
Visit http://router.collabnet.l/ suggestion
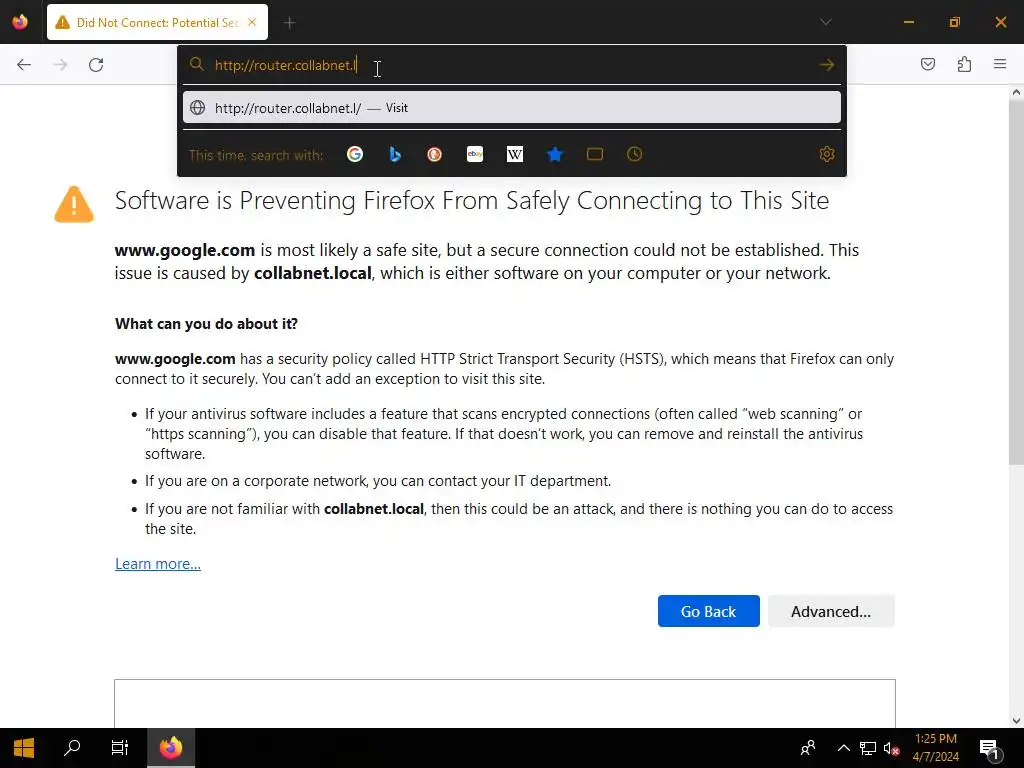coord(511,108)
